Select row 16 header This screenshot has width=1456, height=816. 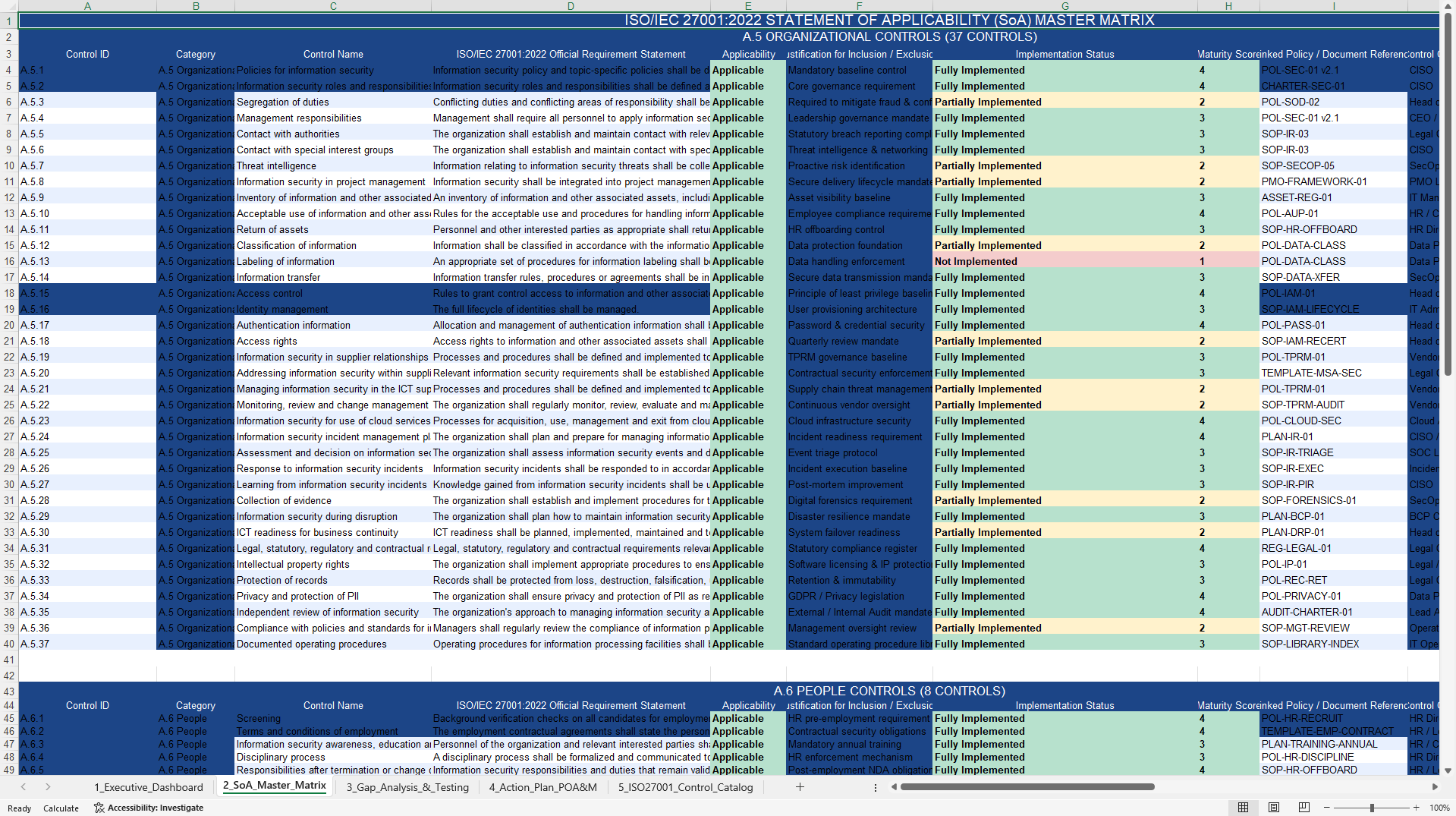pyautogui.click(x=9, y=261)
